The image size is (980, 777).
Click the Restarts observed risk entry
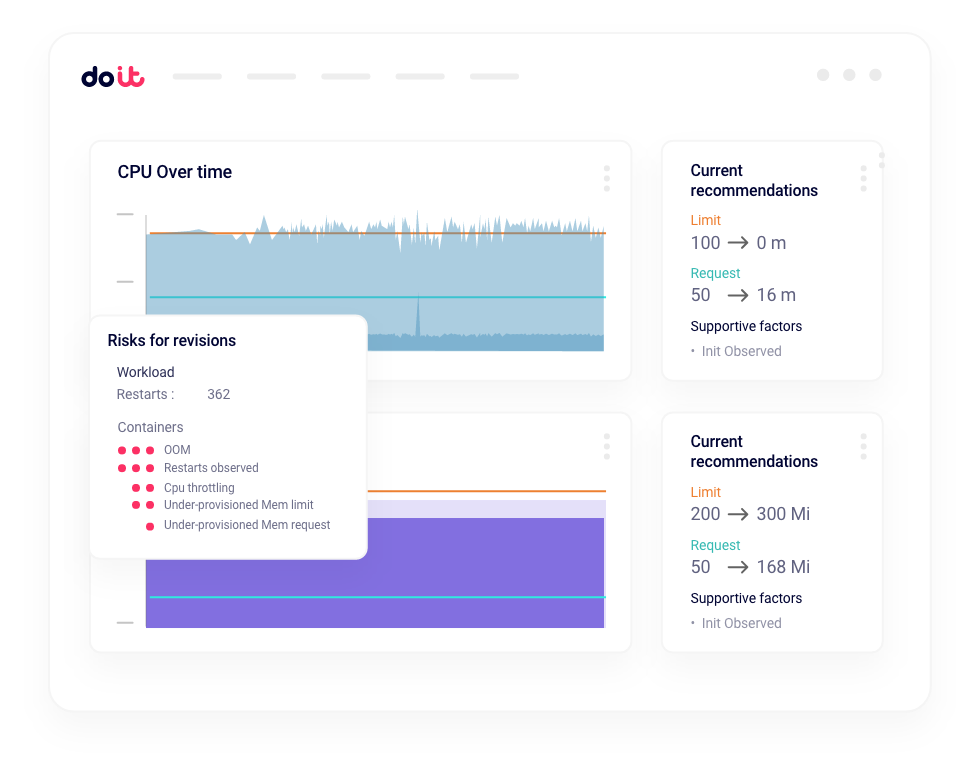211,468
